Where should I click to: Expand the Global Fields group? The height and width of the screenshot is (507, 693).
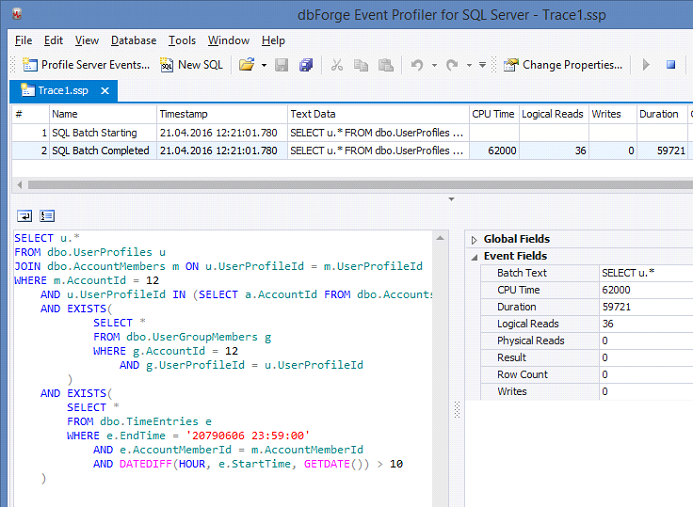tap(474, 240)
